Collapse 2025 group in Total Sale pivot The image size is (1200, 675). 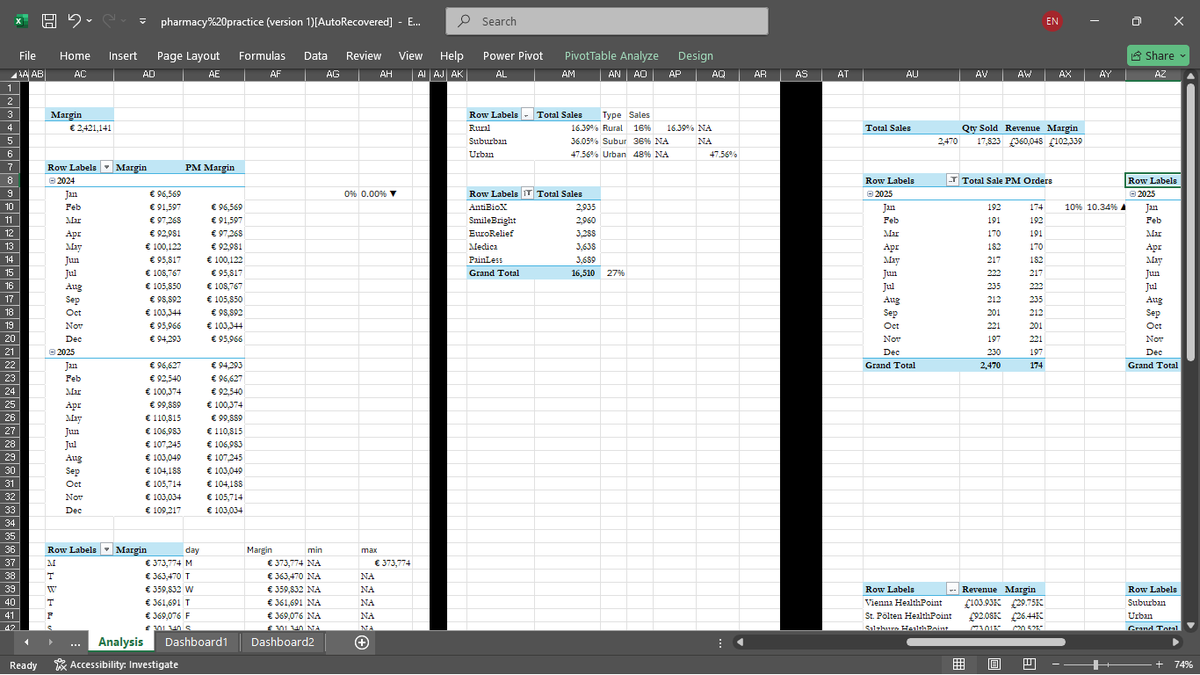tap(869, 193)
